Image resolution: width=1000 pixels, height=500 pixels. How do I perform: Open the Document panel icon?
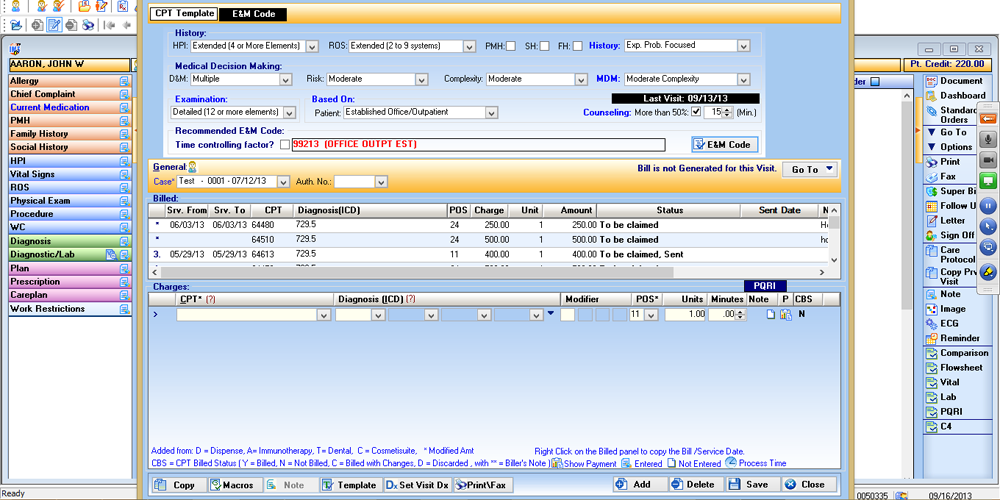(x=931, y=81)
